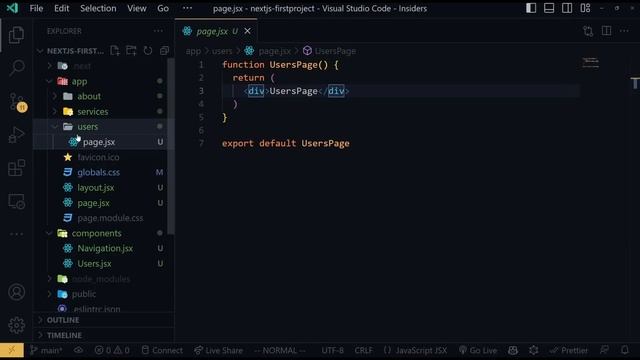The width and height of the screenshot is (640, 360).
Task: Toggle the bottom panel
Action: tap(549, 8)
